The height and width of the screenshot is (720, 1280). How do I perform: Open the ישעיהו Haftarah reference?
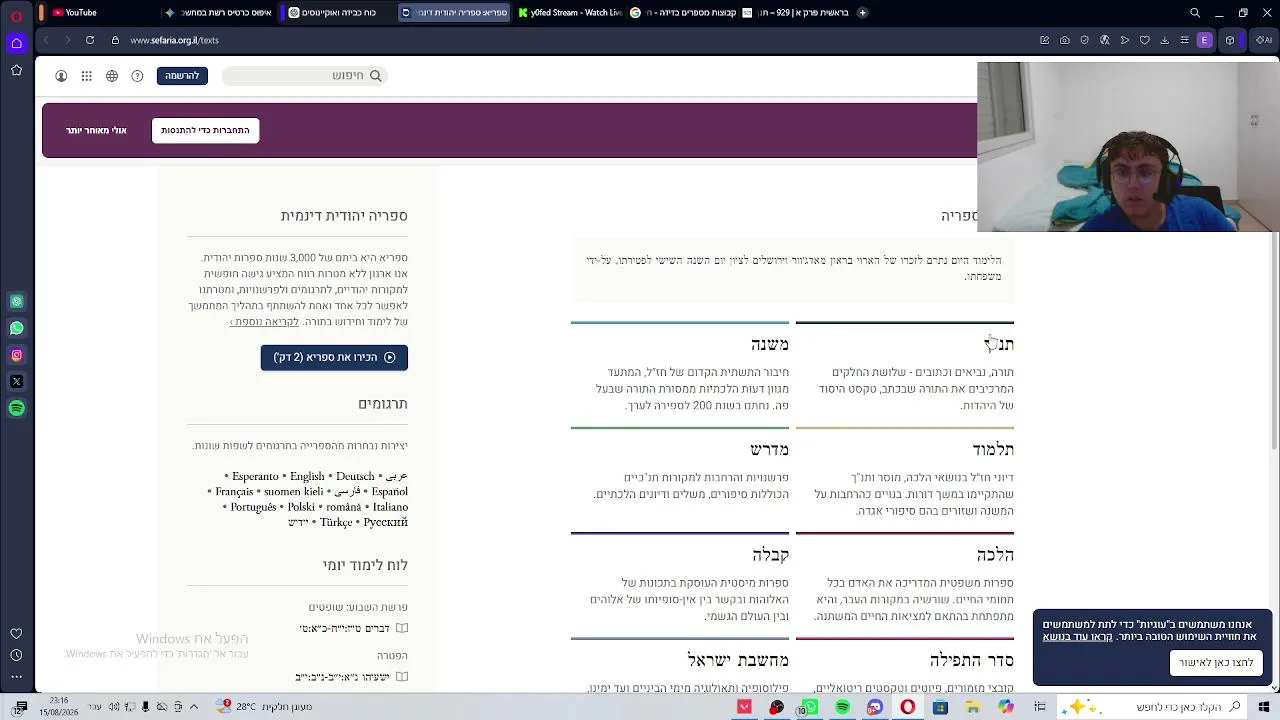pyautogui.click(x=343, y=677)
